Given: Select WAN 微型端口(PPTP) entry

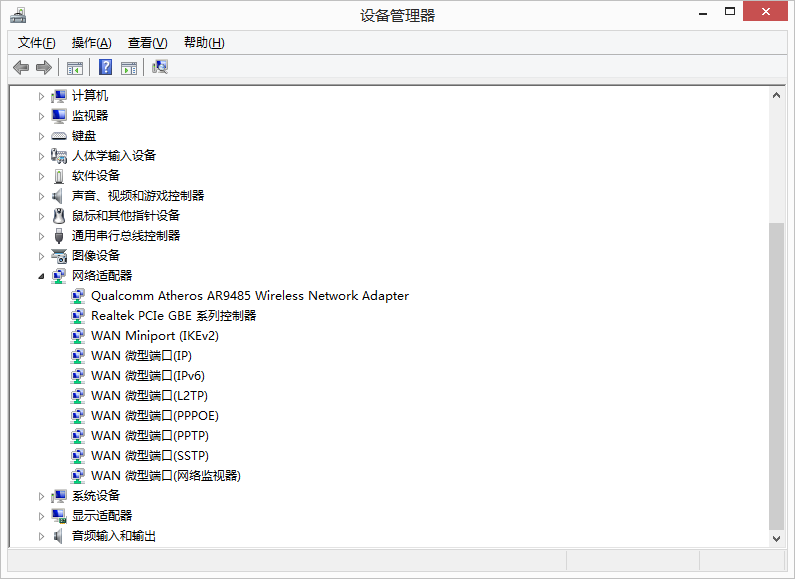Looking at the screenshot, I should pyautogui.click(x=150, y=436).
